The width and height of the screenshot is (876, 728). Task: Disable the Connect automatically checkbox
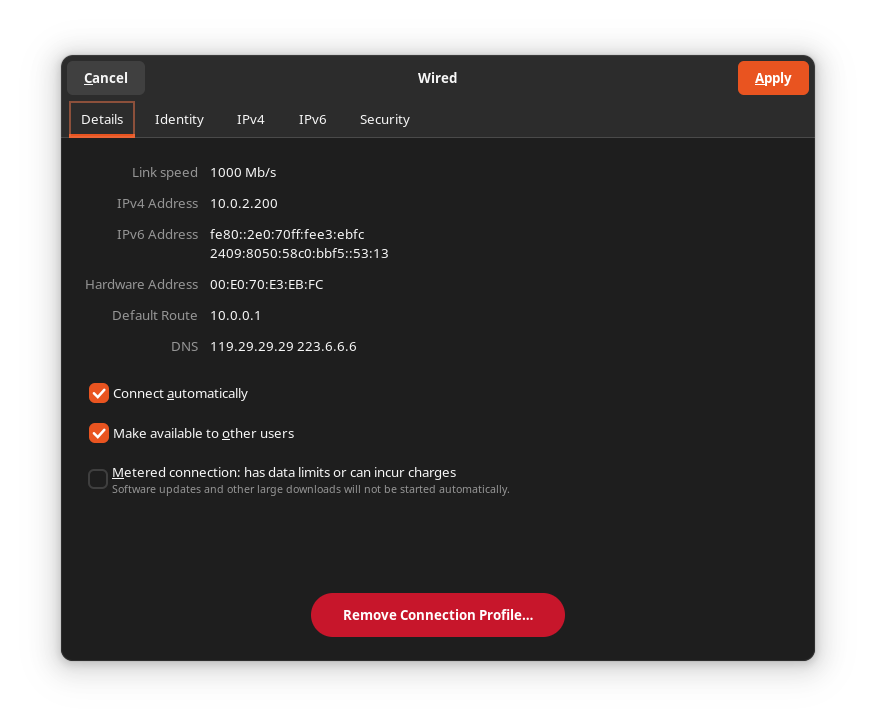99,393
